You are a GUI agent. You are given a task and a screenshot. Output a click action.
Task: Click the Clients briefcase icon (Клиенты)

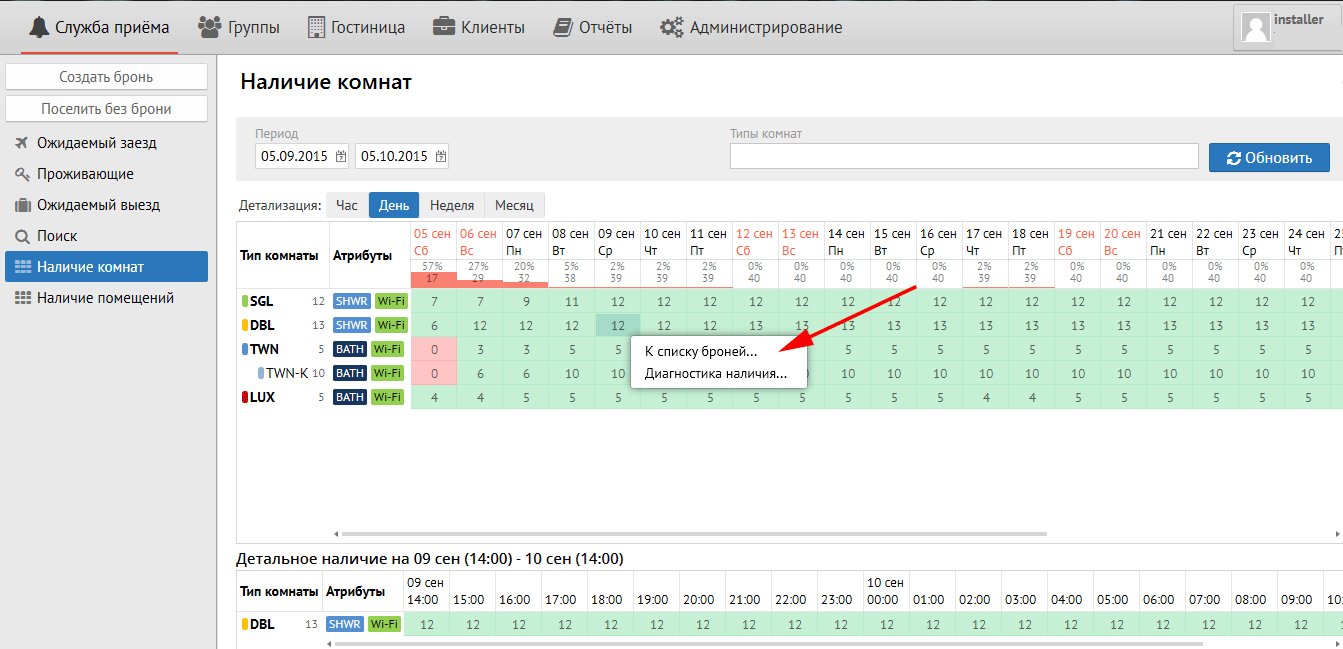click(x=444, y=27)
